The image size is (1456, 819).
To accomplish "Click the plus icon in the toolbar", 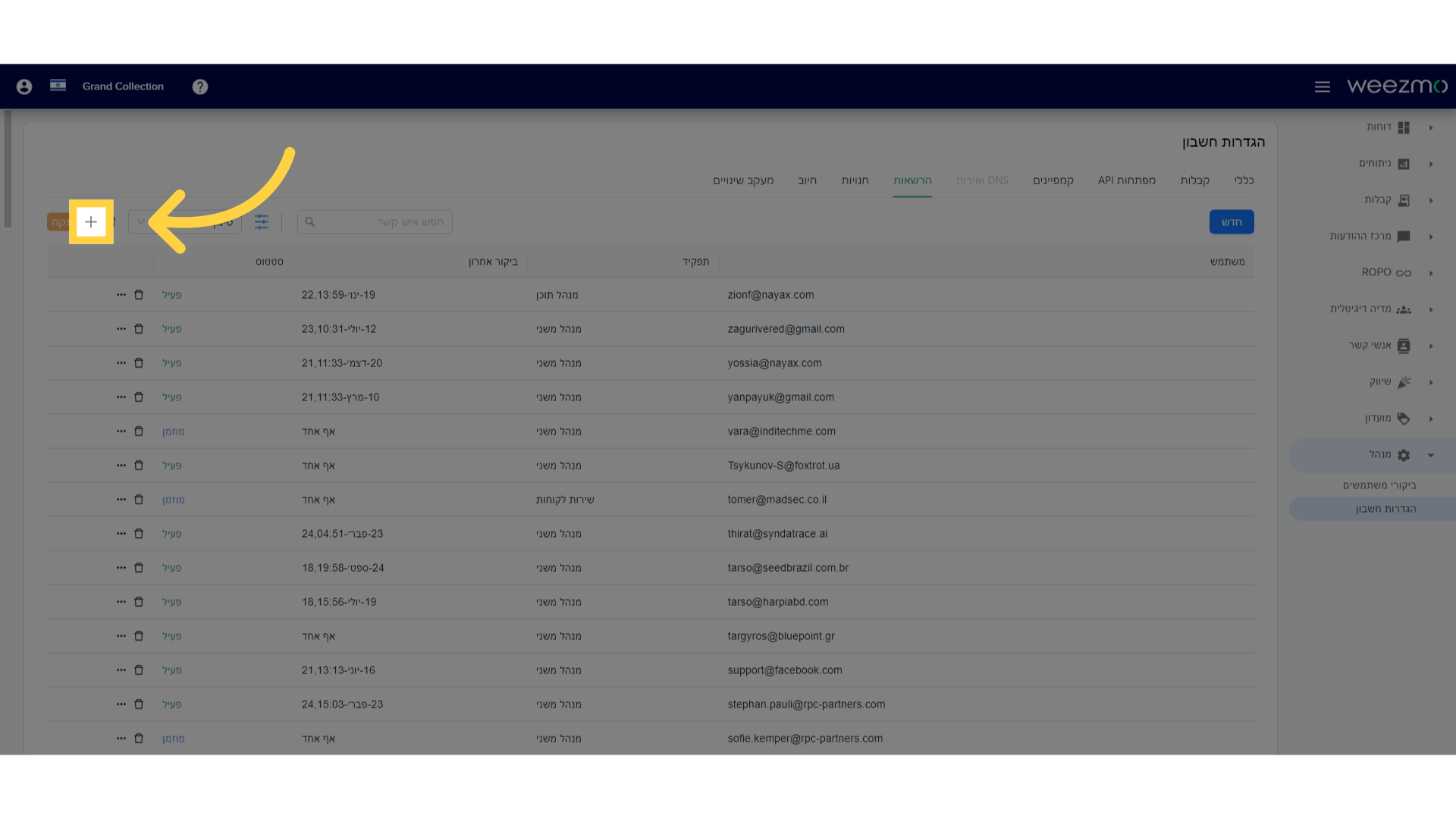I will click(x=91, y=221).
